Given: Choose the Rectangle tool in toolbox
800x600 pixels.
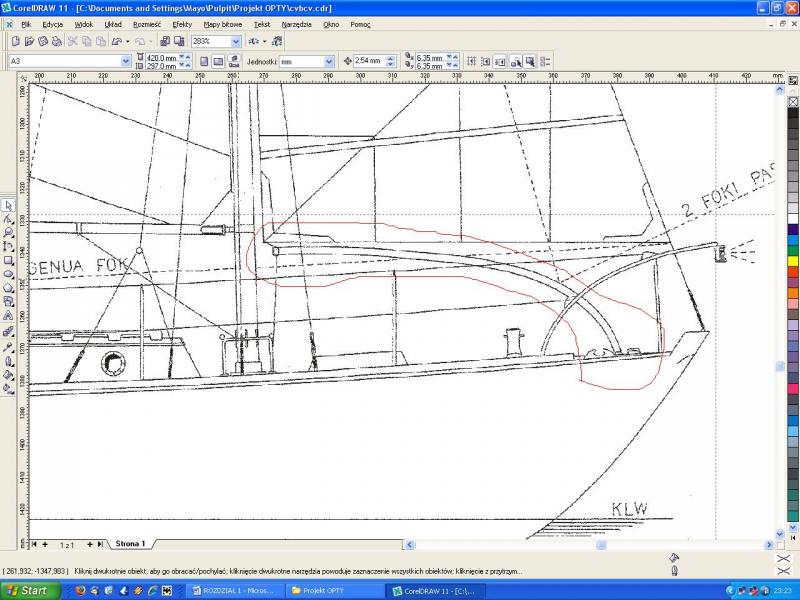Looking at the screenshot, I should (x=8, y=260).
